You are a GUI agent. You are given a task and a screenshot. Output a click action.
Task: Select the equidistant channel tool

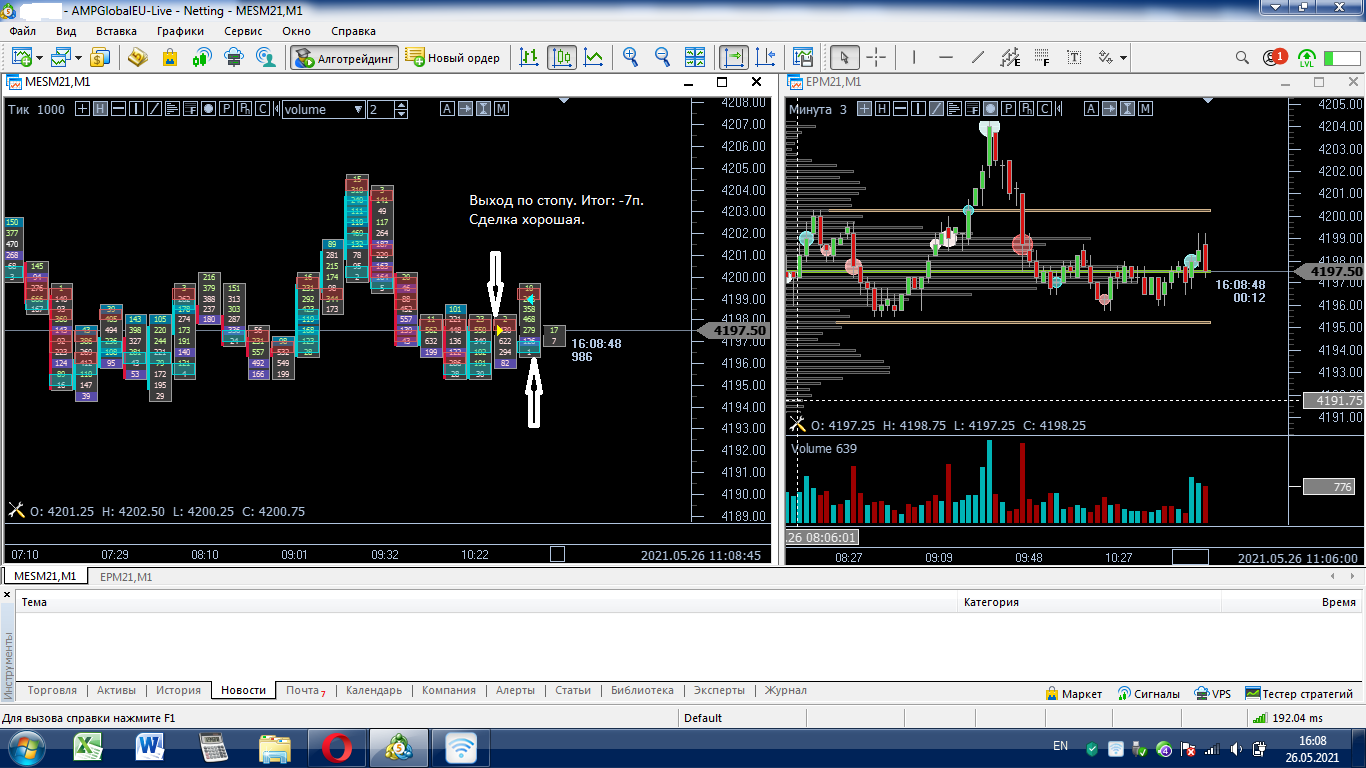(1010, 57)
